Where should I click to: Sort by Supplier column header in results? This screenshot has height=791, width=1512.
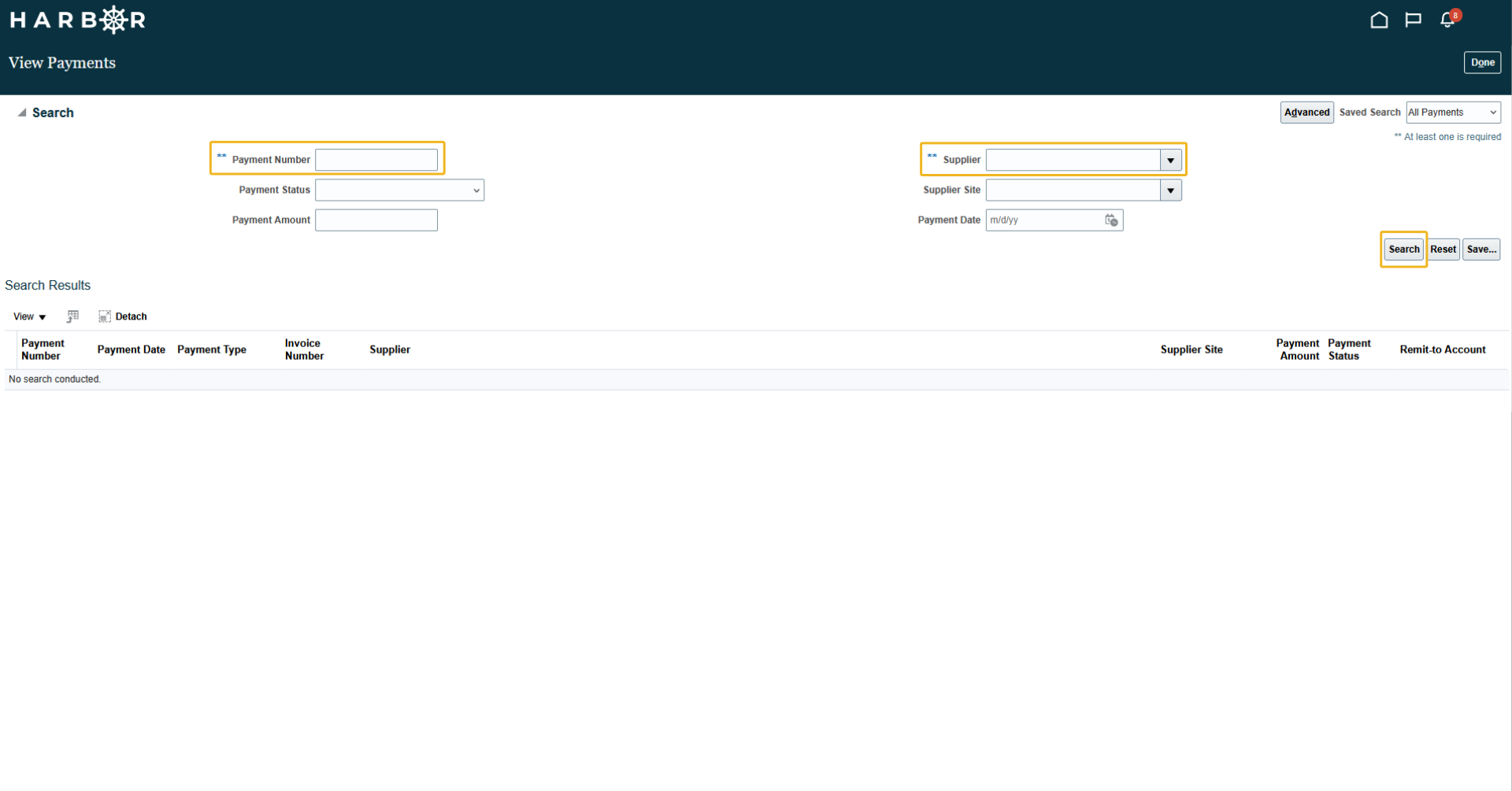pyautogui.click(x=390, y=349)
